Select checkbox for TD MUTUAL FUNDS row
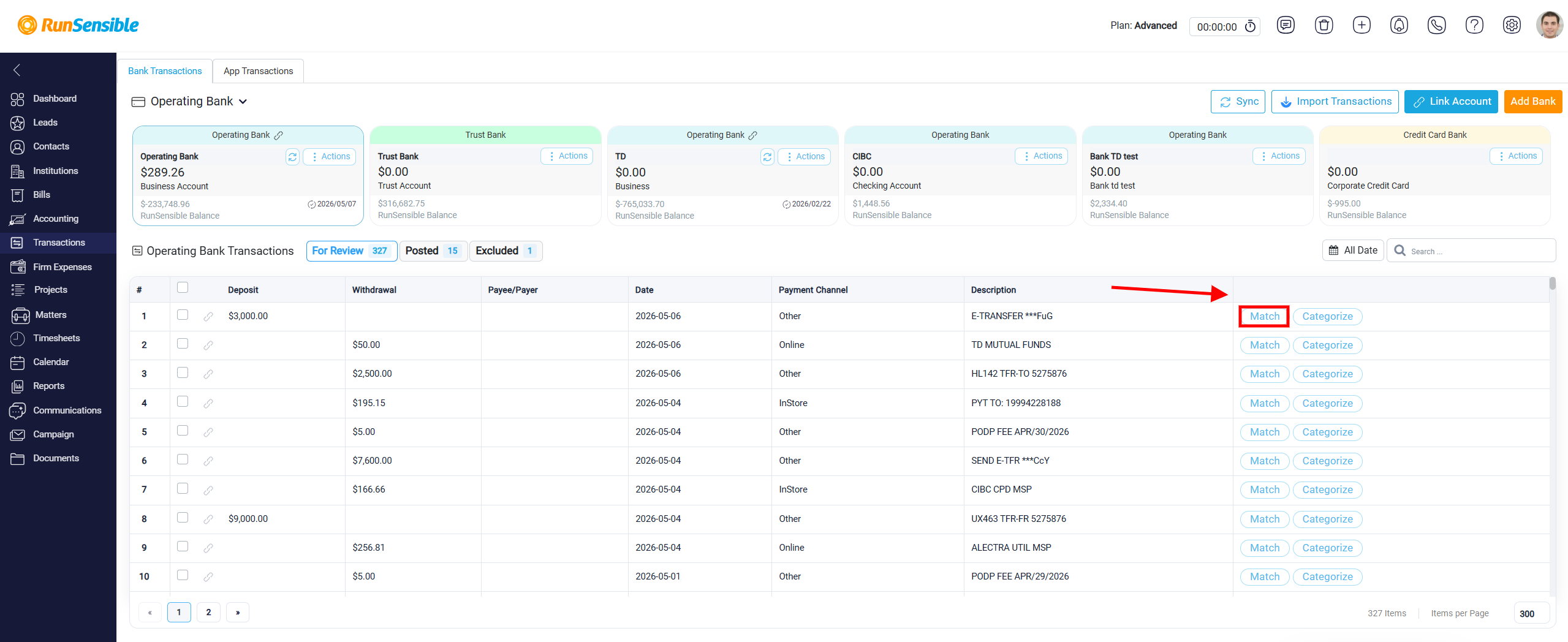1568x642 pixels. (183, 344)
